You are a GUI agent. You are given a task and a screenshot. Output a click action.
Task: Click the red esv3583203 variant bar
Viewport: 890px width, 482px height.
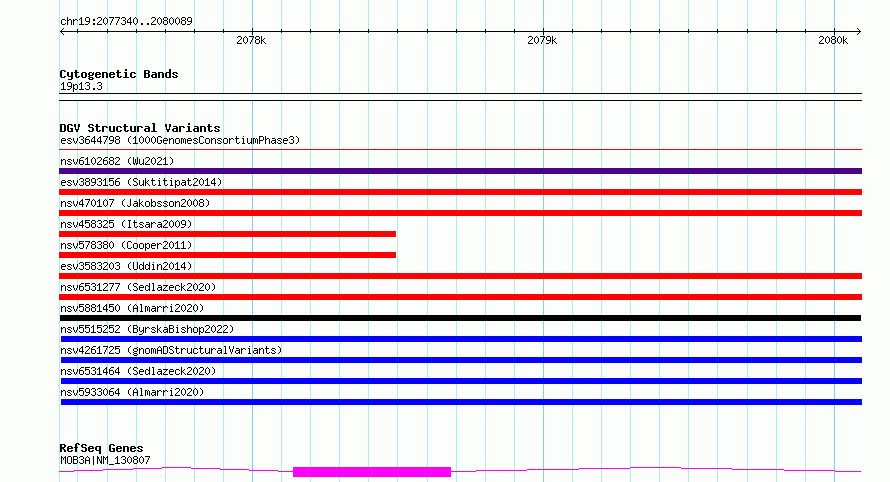(460, 276)
